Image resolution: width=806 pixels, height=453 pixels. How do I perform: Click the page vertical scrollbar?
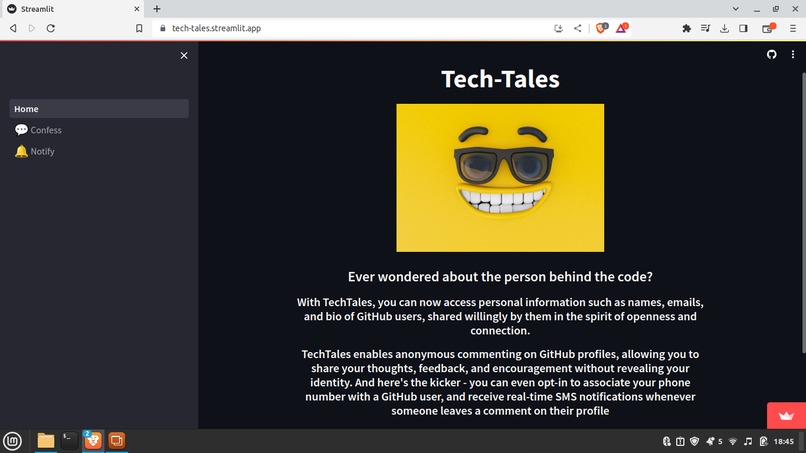tap(803, 213)
